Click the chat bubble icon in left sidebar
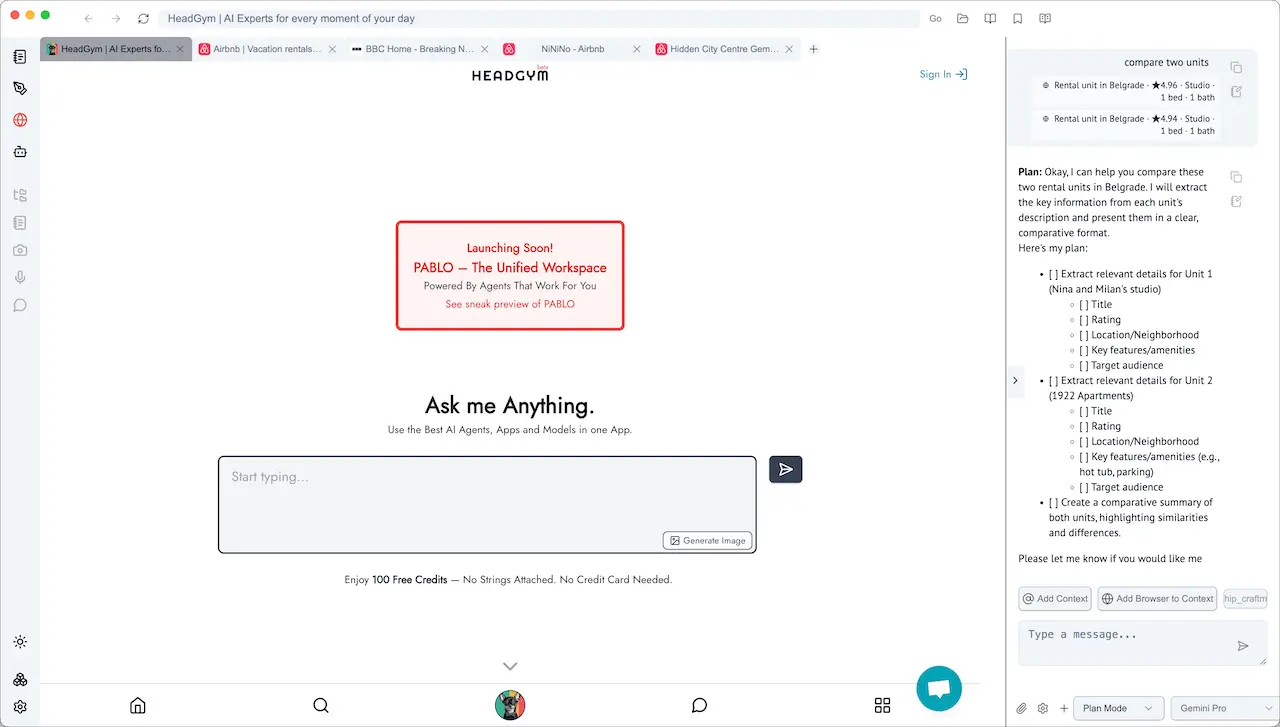Image resolution: width=1280 pixels, height=727 pixels. 20,305
